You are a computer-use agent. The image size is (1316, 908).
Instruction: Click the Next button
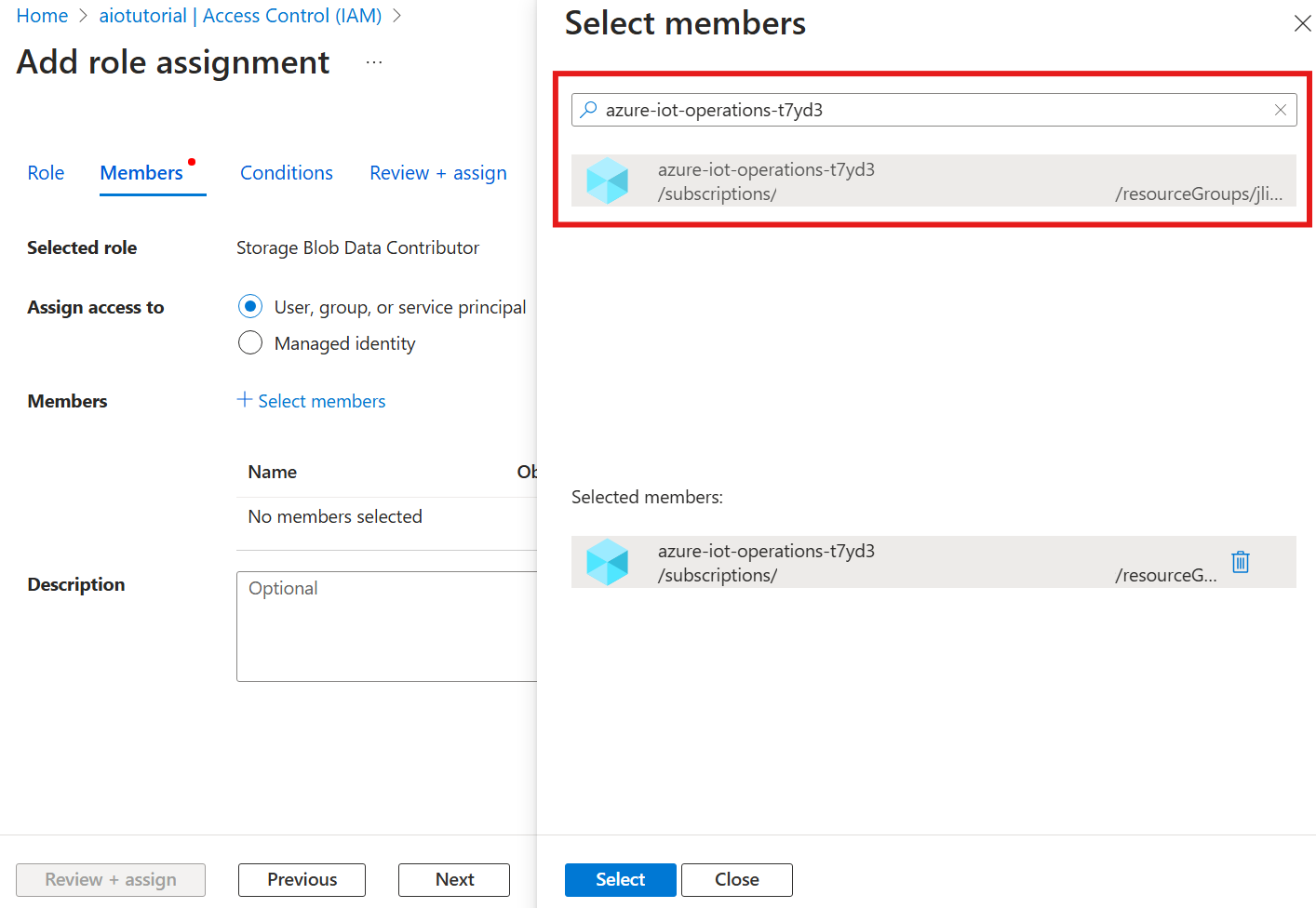[x=454, y=879]
